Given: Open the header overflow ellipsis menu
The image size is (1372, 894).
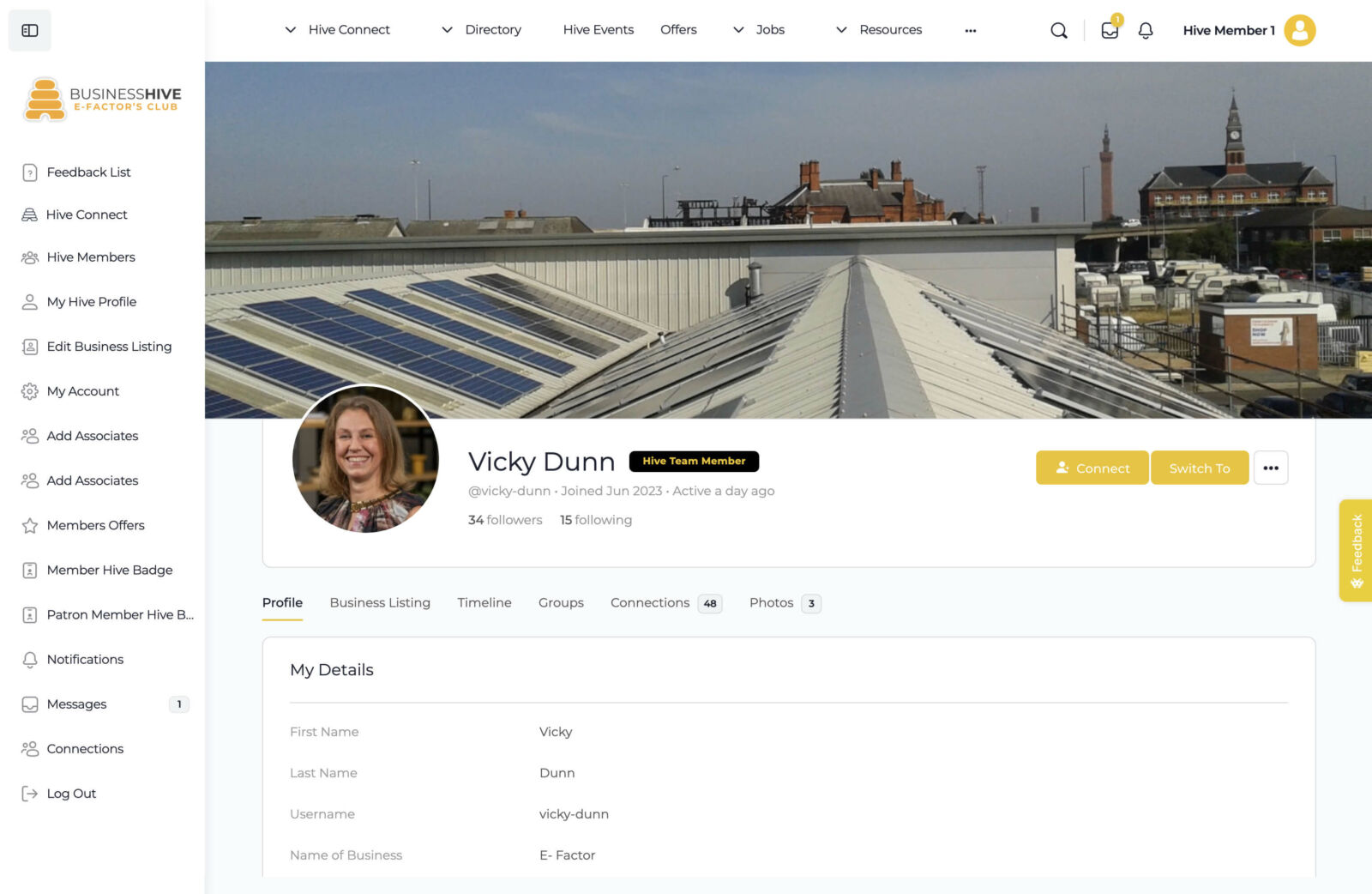Looking at the screenshot, I should [x=970, y=31].
